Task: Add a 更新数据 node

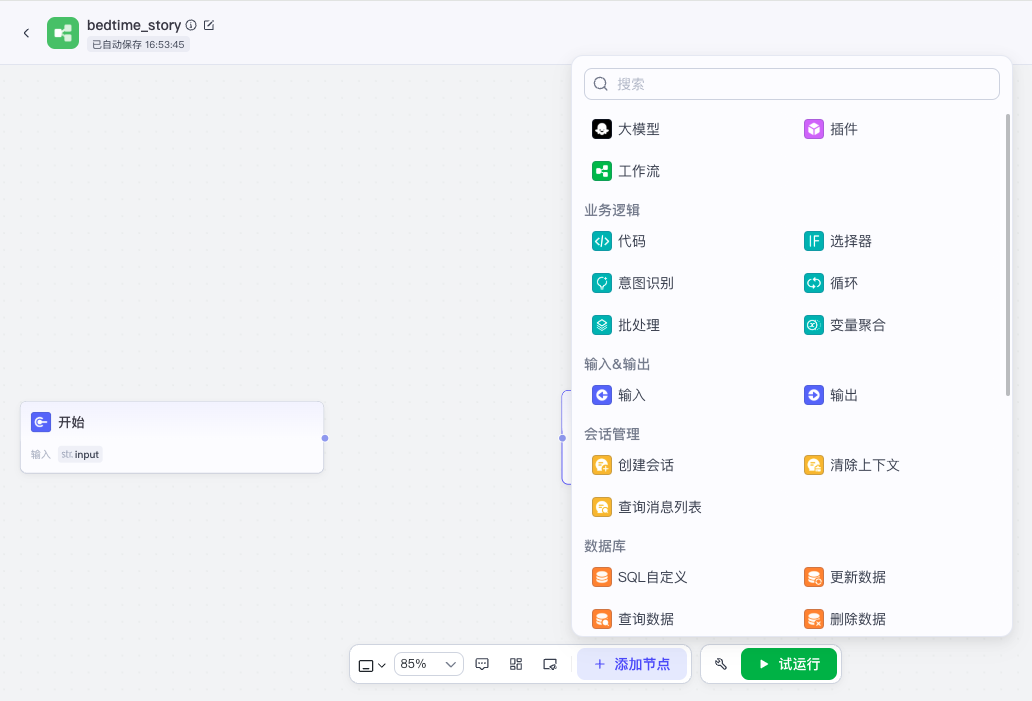Action: point(844,577)
